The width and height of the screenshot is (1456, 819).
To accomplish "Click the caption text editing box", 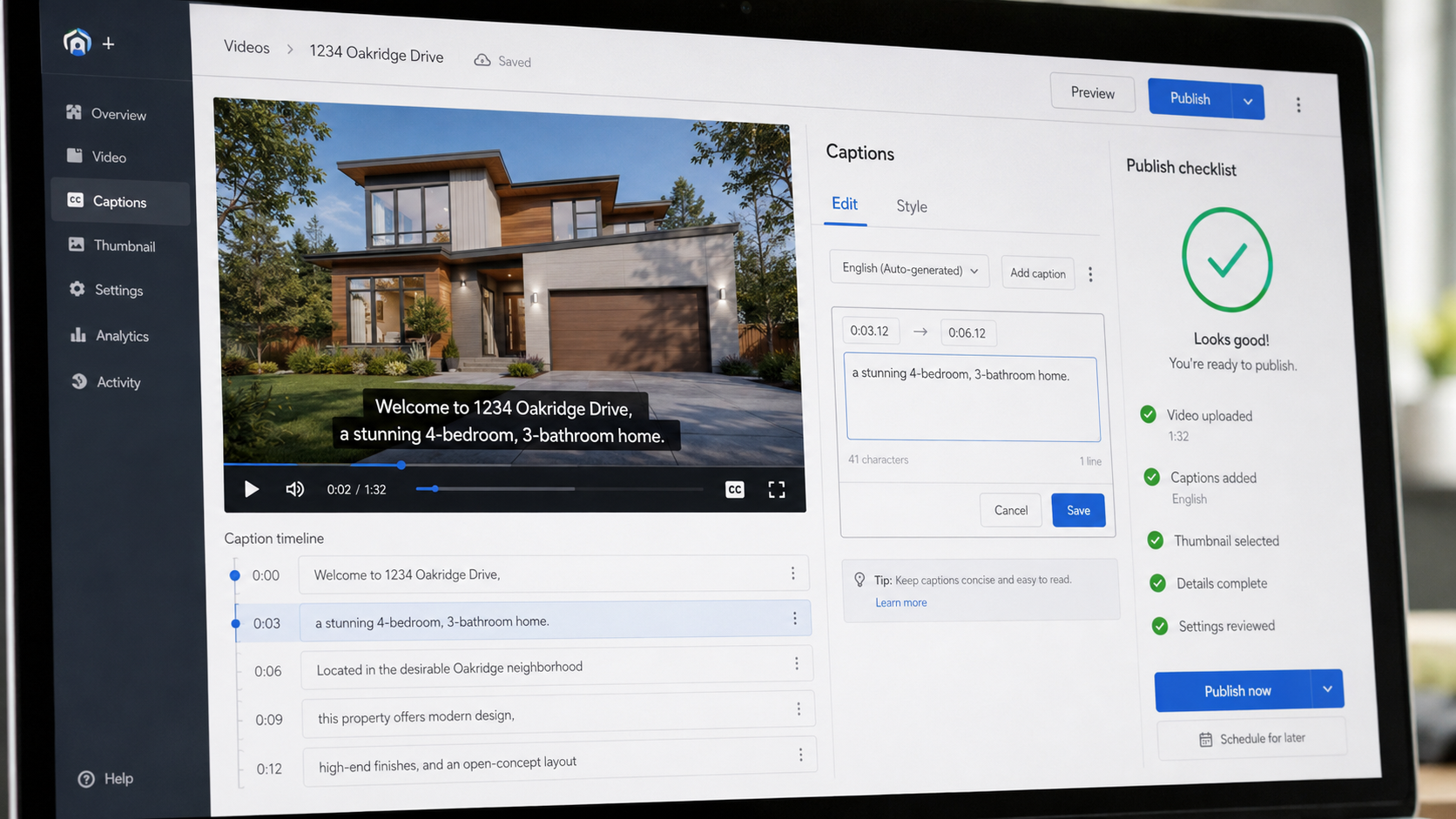I will [972, 399].
